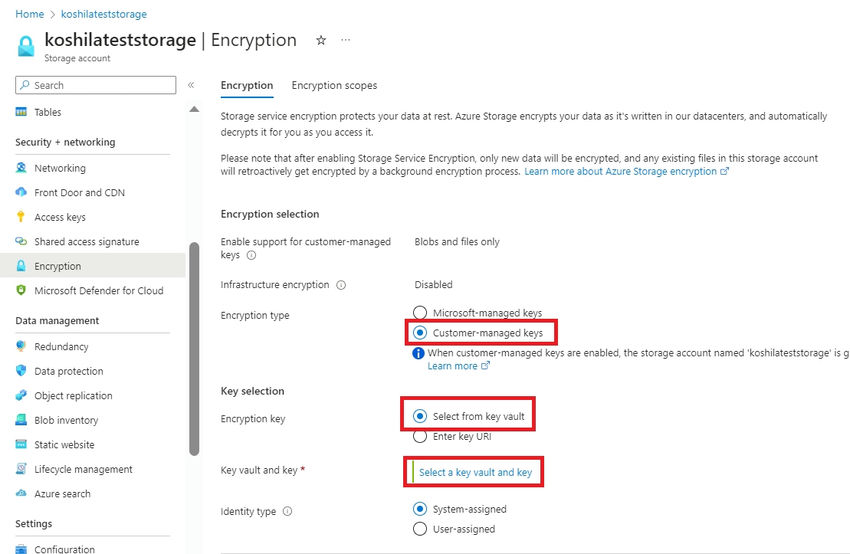
Task: Click the blue info icon under Customer-managed keys
Action: (x=418, y=353)
